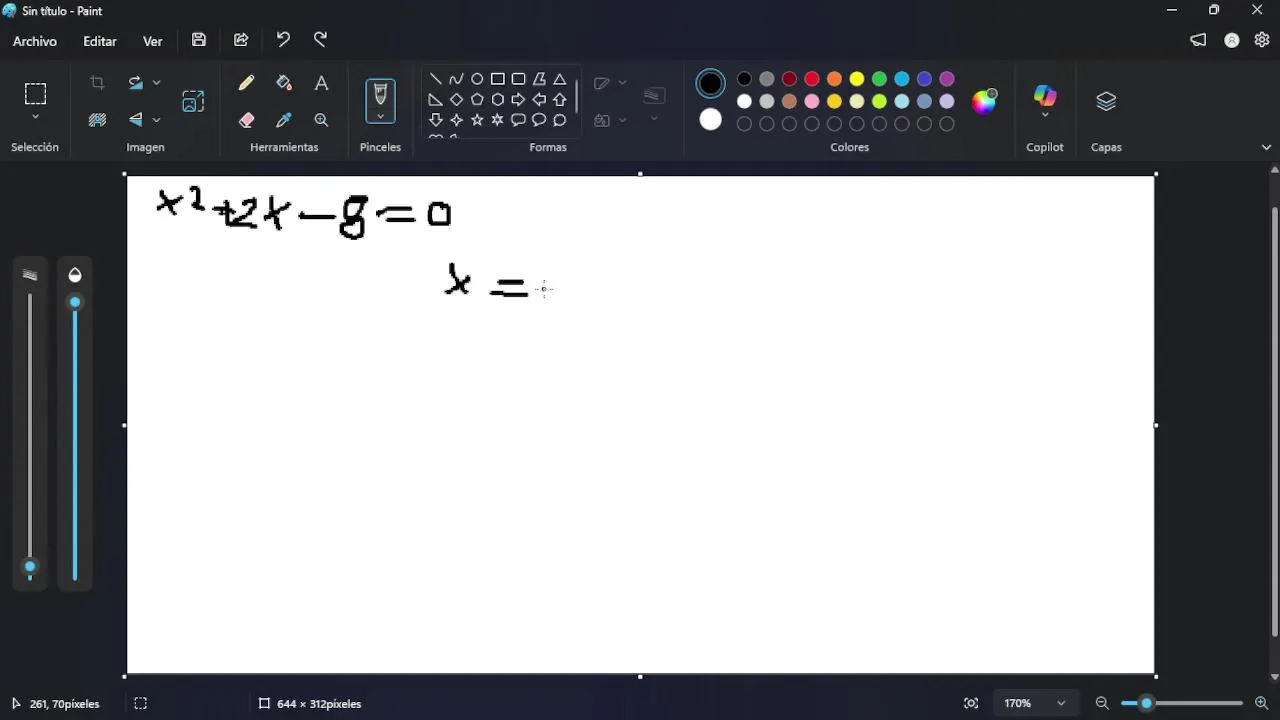Open the Resize and skew image tool
This screenshot has width=1280, height=720.
[x=193, y=101]
